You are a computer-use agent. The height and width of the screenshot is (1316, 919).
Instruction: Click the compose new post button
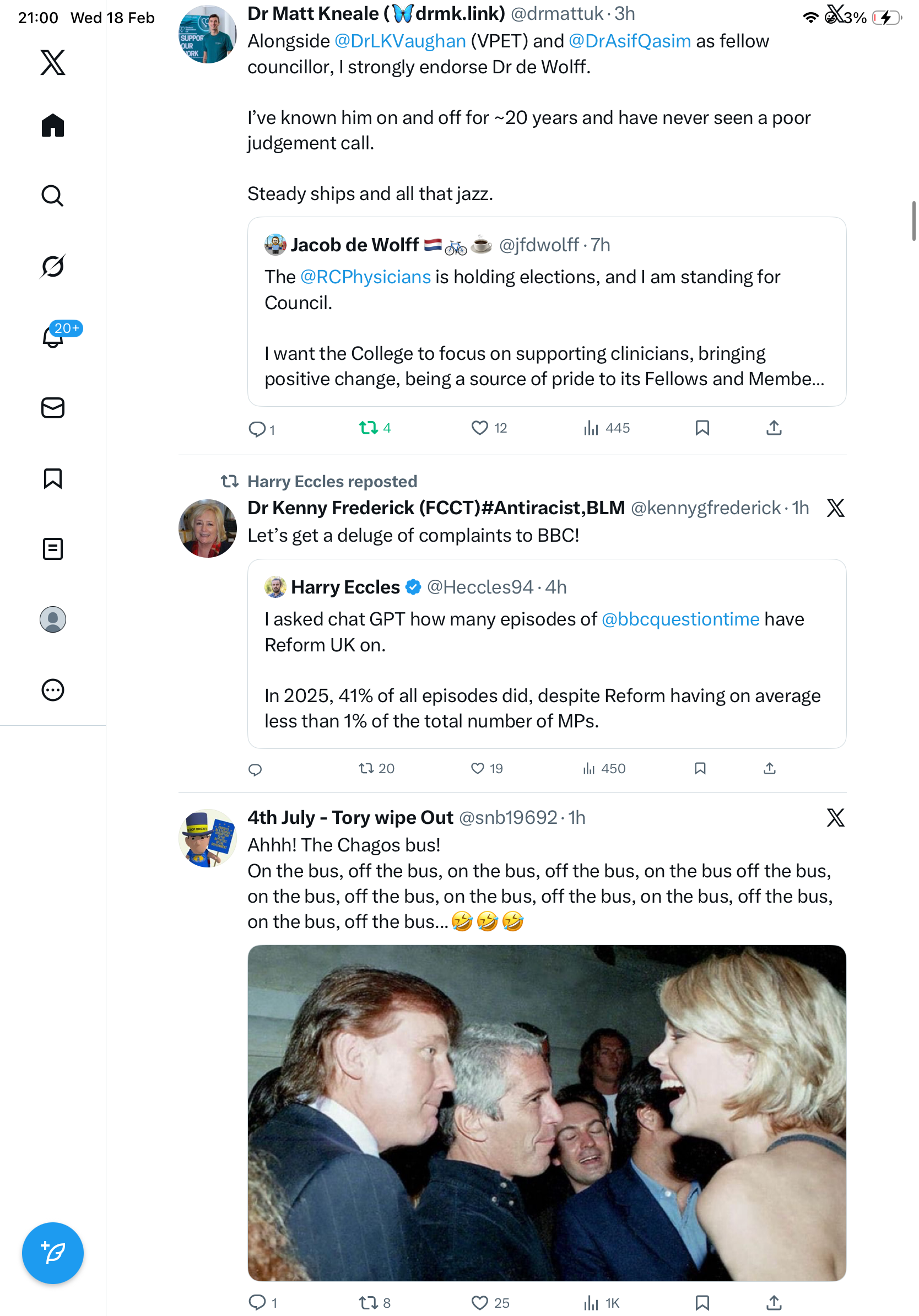[53, 1253]
